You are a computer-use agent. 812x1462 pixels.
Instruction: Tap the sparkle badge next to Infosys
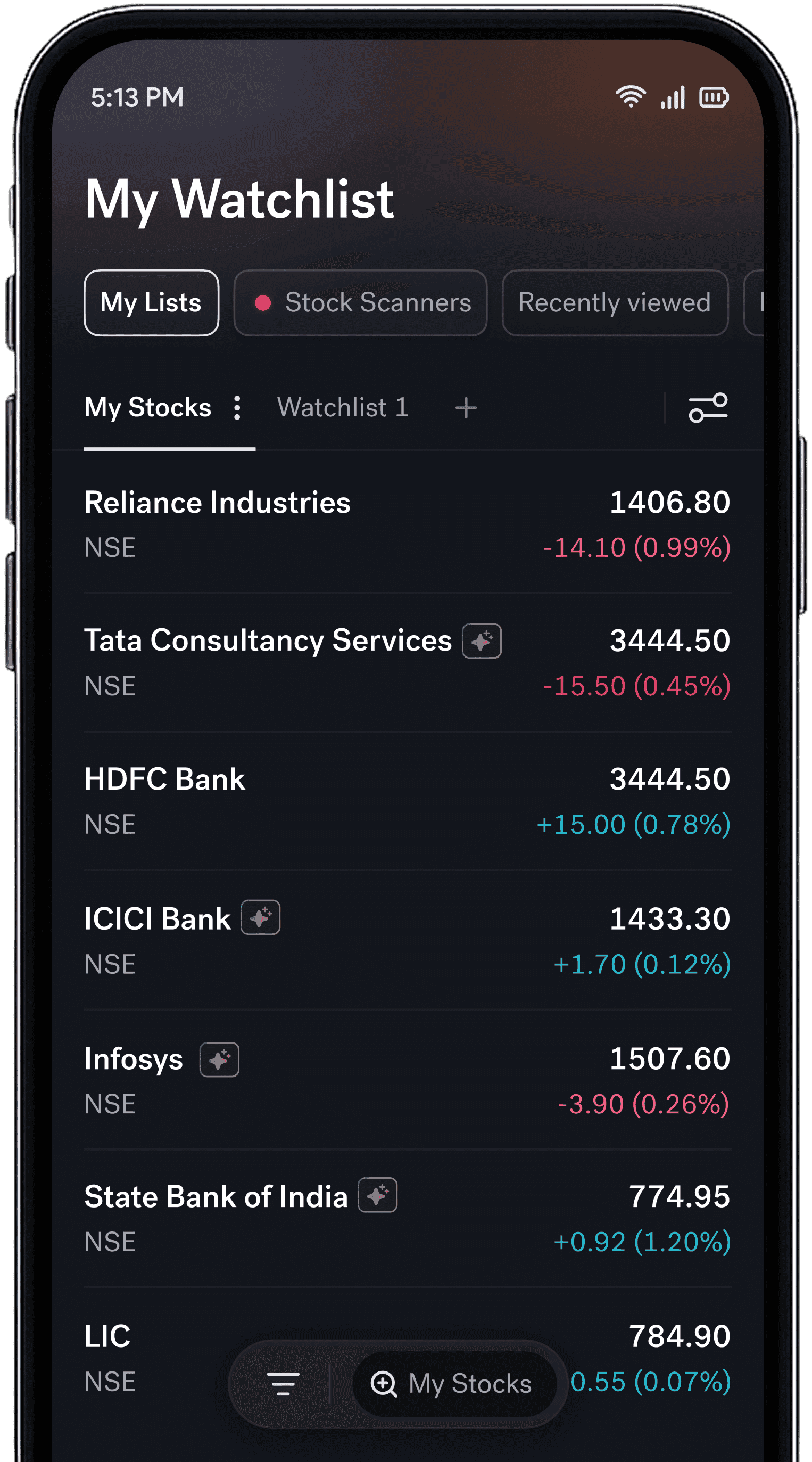click(x=219, y=1059)
